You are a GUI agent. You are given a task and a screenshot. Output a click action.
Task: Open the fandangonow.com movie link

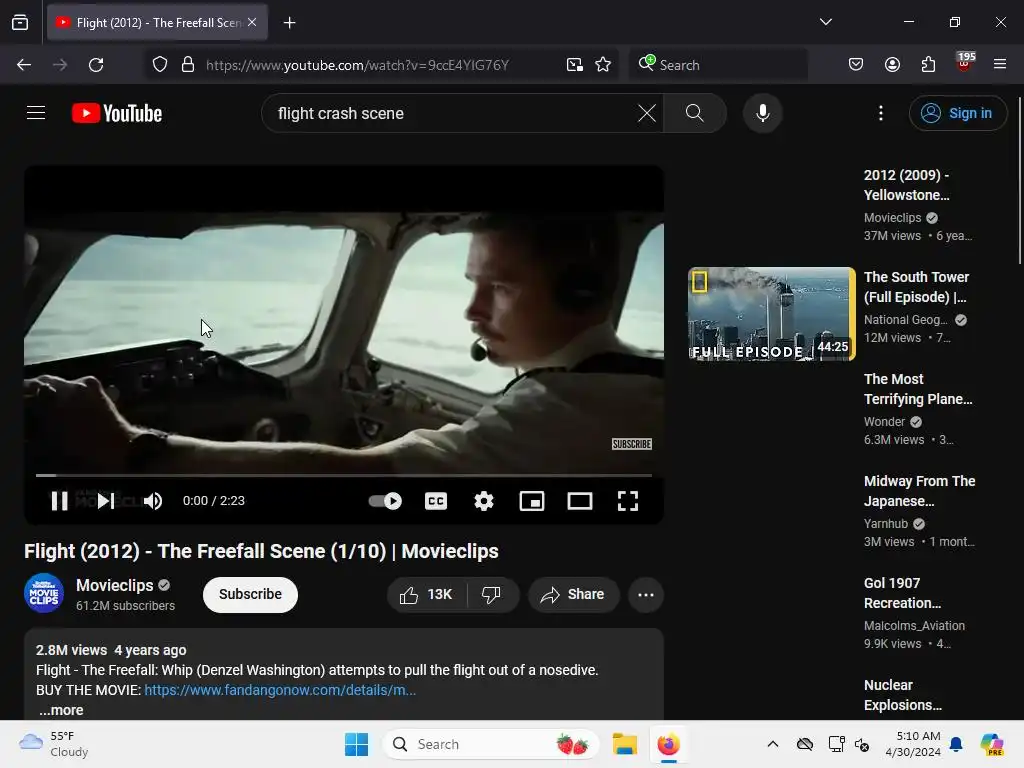pyautogui.click(x=280, y=690)
